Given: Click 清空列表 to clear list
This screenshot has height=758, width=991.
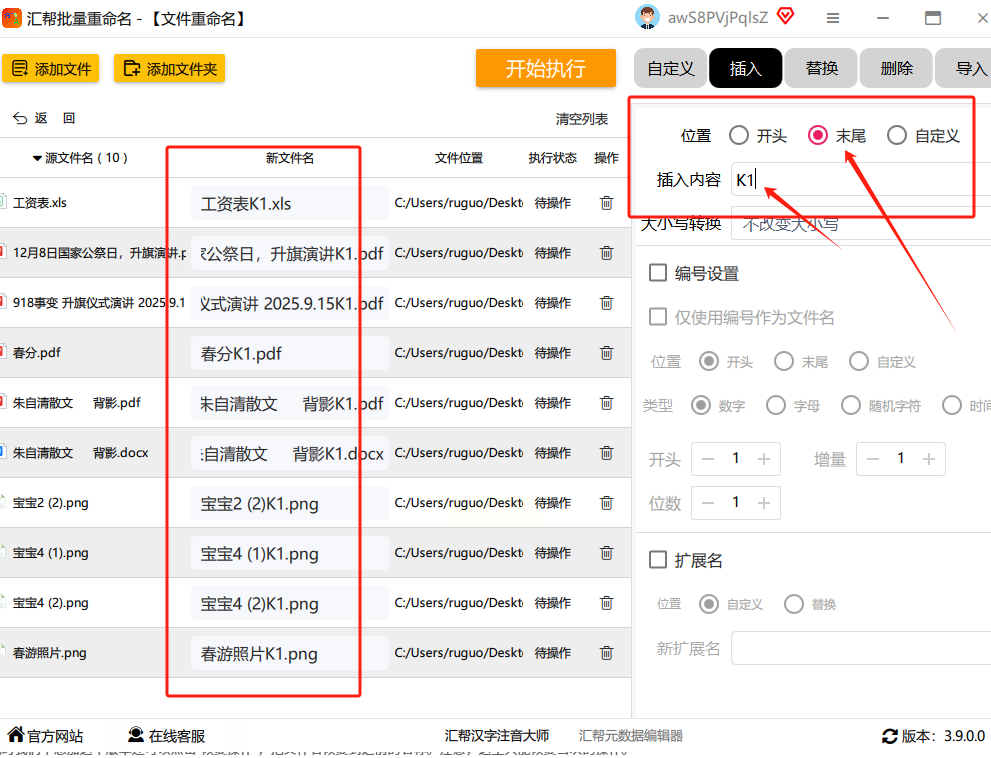Looking at the screenshot, I should point(581,119).
